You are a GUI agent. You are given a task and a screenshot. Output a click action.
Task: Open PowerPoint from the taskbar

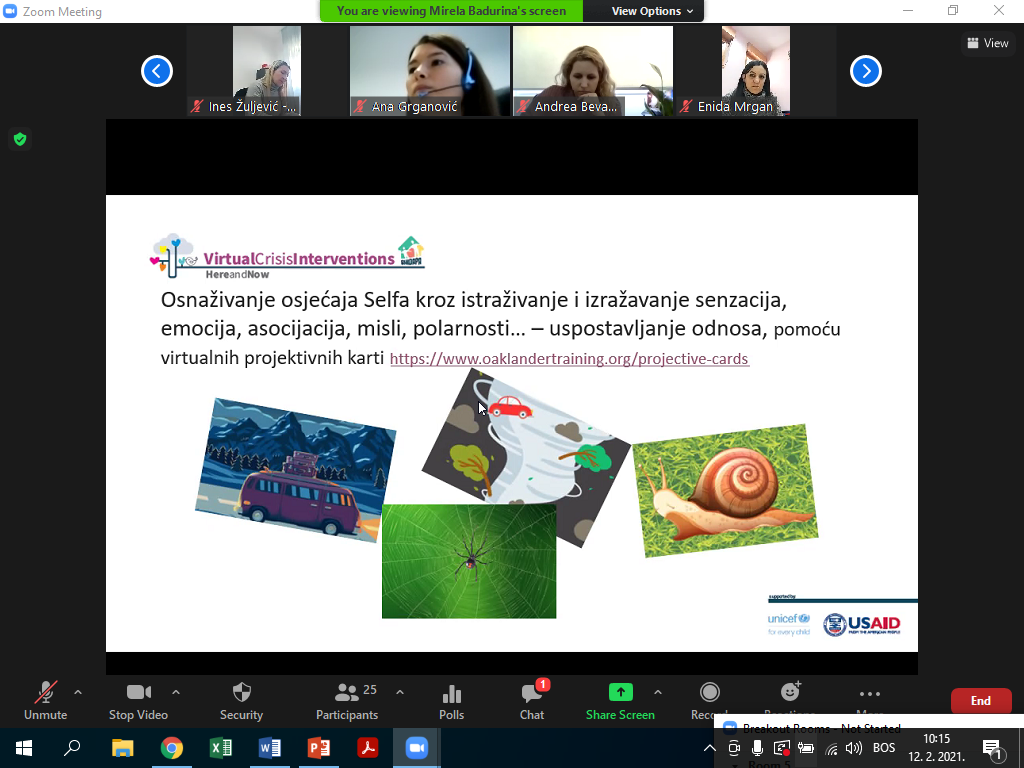pyautogui.click(x=319, y=748)
